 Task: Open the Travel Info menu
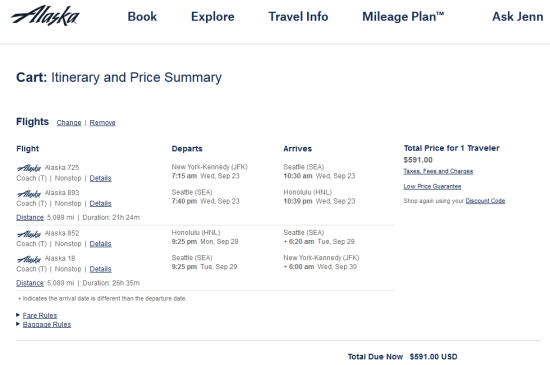[298, 16]
